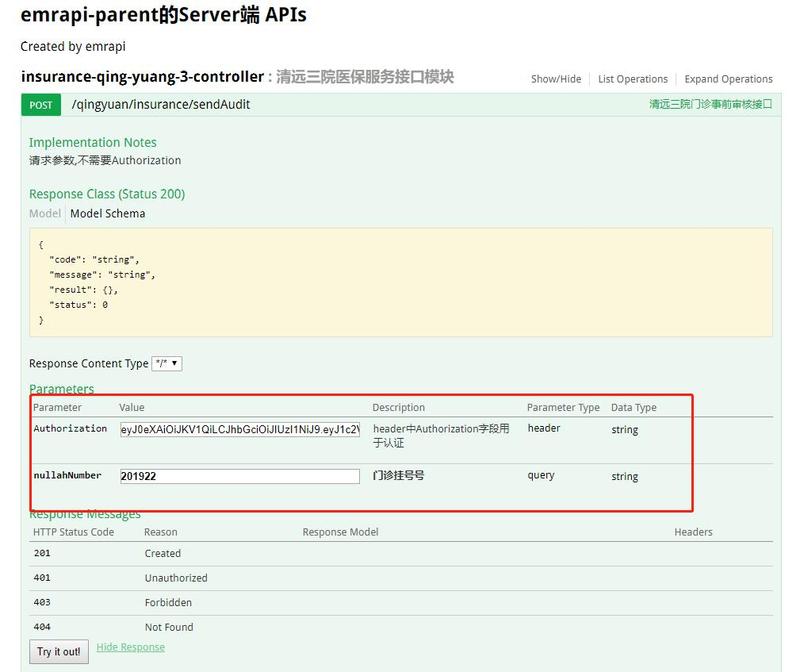The image size is (800, 672).
Task: Click the 'Not Found' reason text
Action: (169, 627)
